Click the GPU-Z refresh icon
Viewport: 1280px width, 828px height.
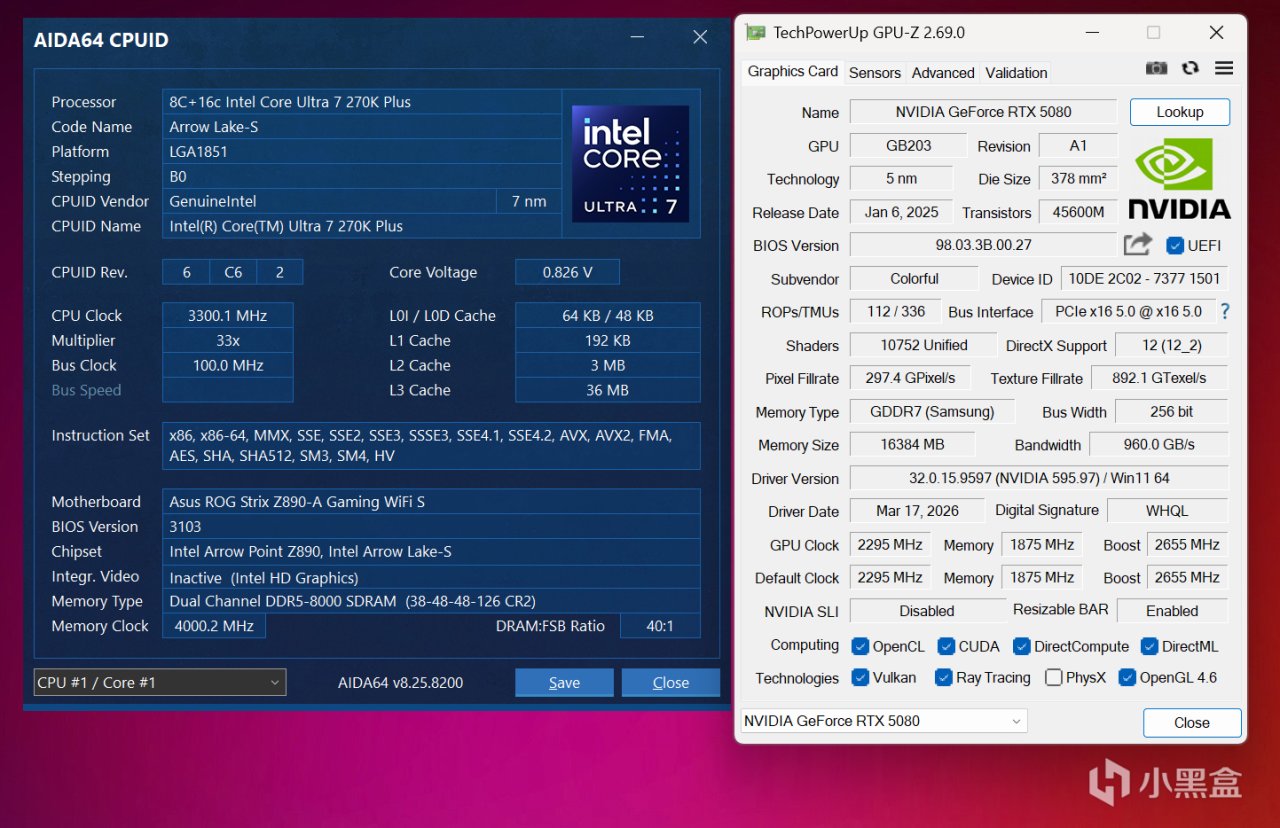pos(1190,68)
